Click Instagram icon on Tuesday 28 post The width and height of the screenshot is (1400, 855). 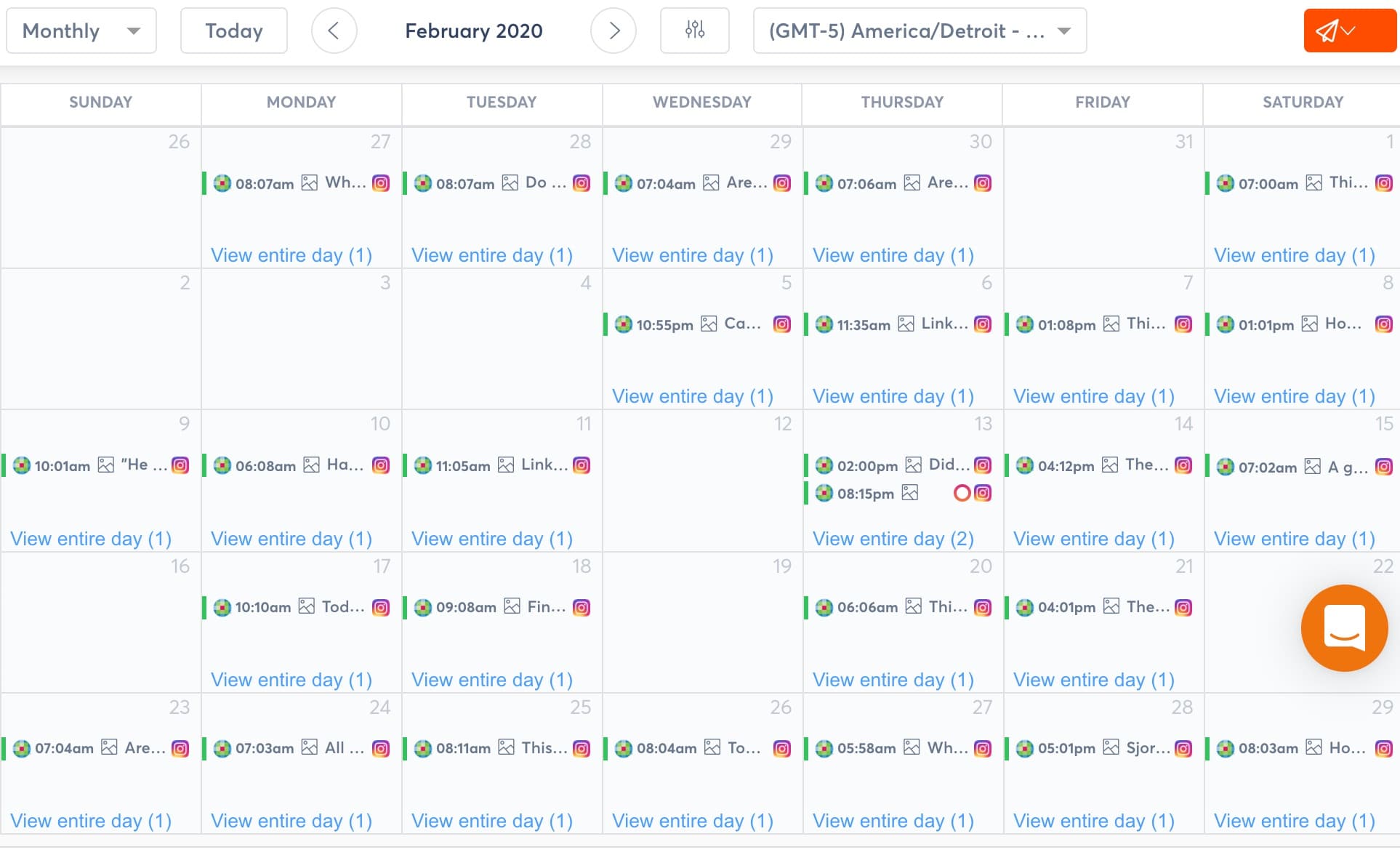point(582,183)
